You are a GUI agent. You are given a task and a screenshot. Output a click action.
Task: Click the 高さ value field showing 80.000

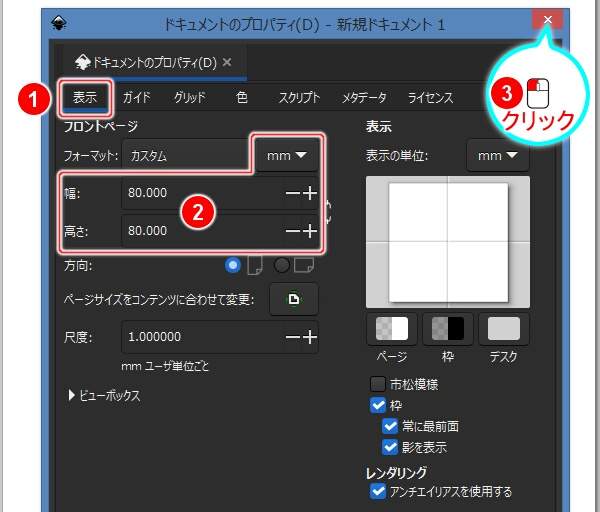coord(203,231)
